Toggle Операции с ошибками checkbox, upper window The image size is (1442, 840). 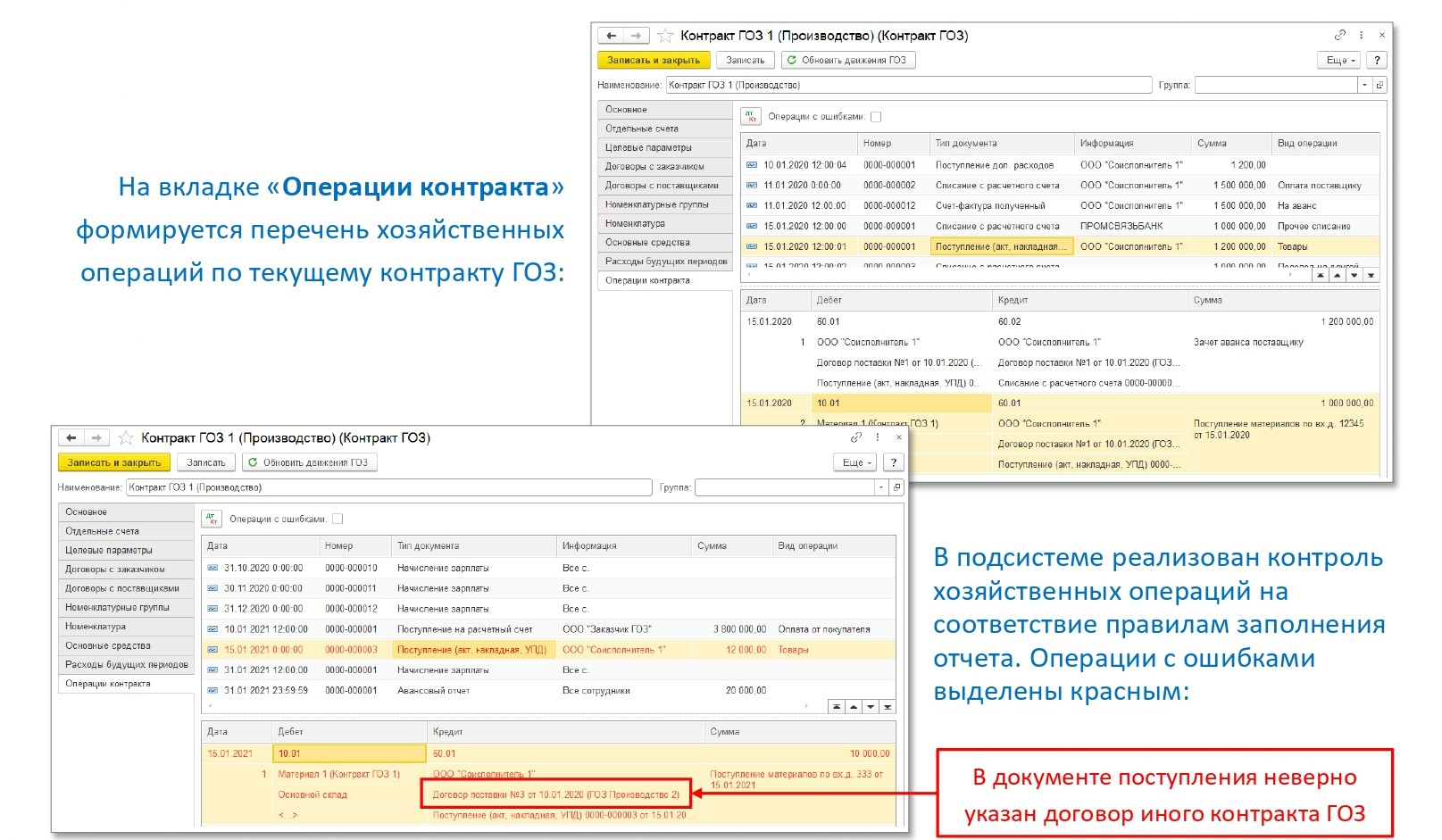876,116
